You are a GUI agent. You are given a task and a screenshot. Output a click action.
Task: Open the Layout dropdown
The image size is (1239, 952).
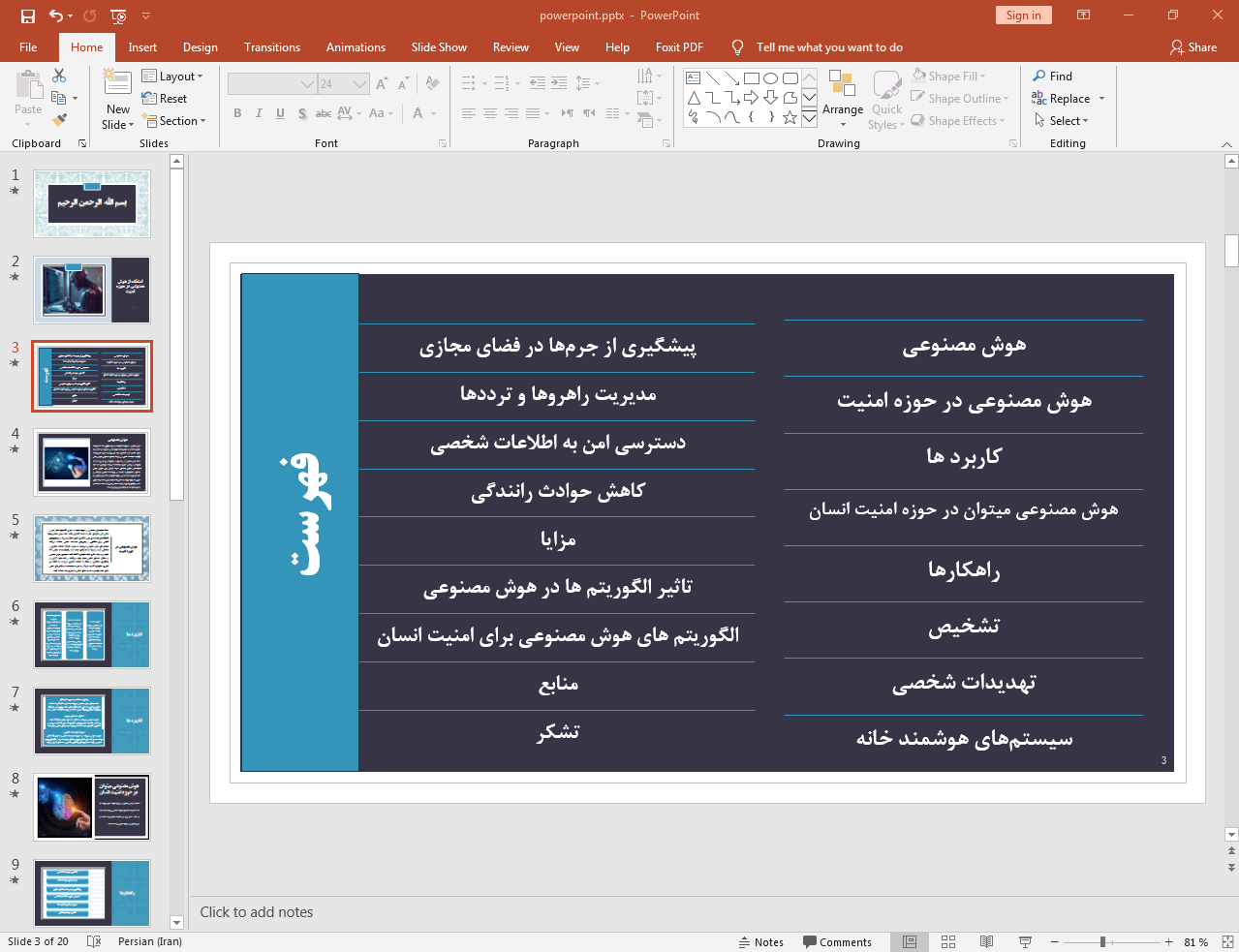pos(172,77)
